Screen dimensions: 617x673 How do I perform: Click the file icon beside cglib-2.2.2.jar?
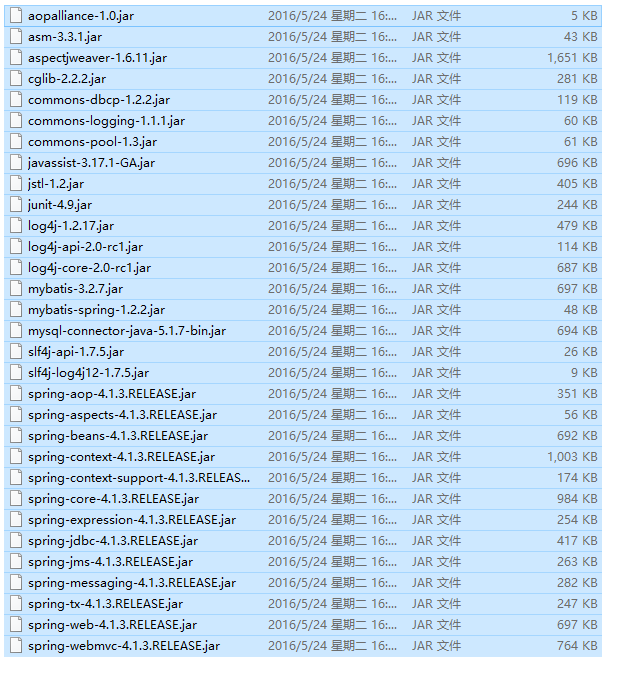[x=16, y=79]
